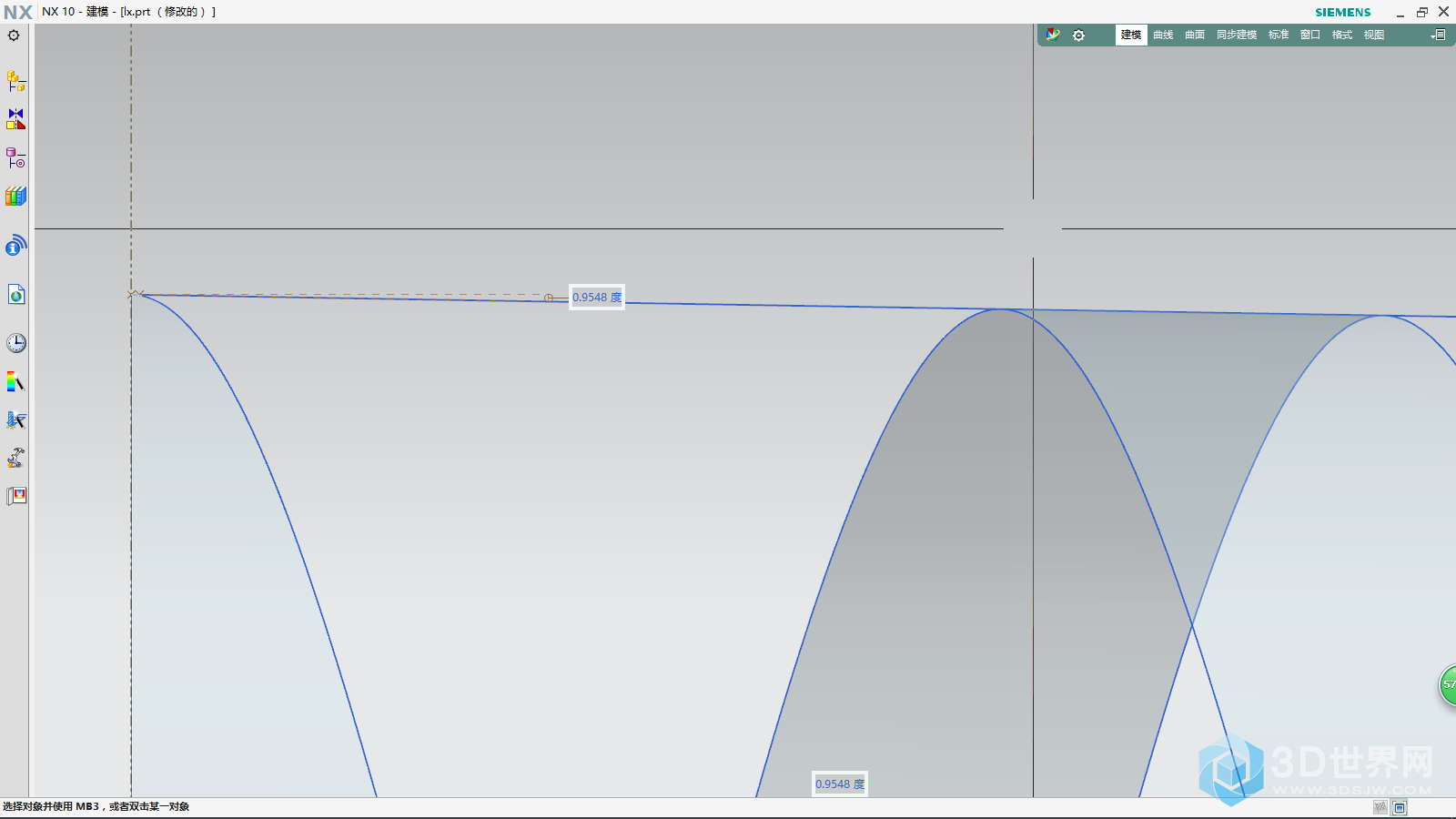Select the 建模 ribbon tab
This screenshot has height=819, width=1456.
(x=1131, y=35)
